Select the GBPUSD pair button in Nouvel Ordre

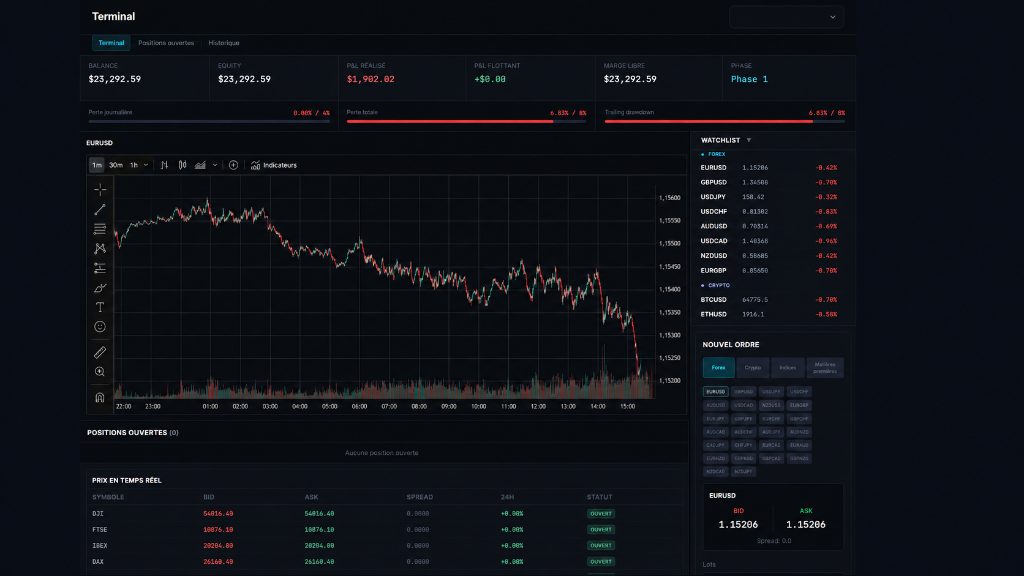coord(743,392)
